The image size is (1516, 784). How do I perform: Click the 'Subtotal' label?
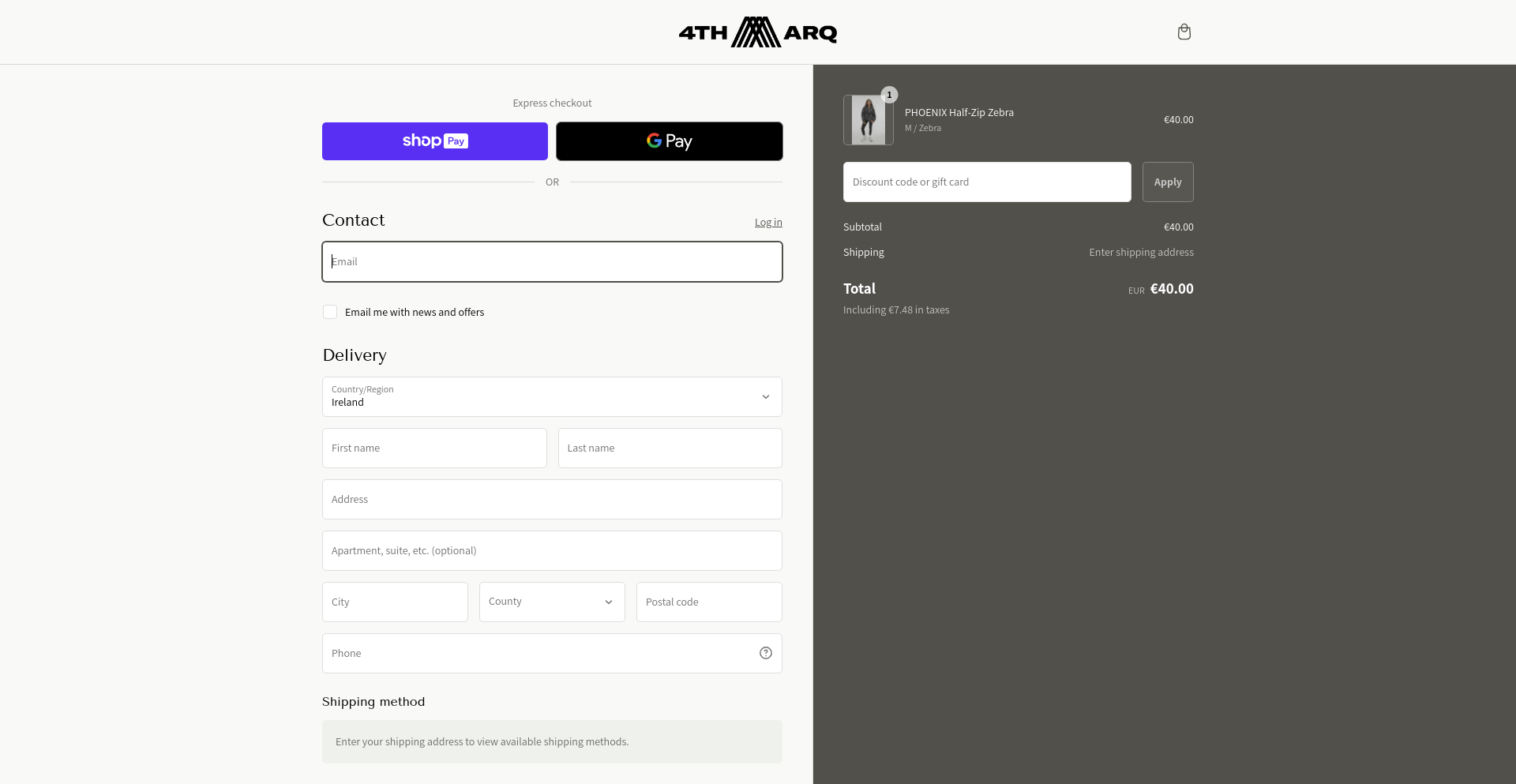click(862, 227)
